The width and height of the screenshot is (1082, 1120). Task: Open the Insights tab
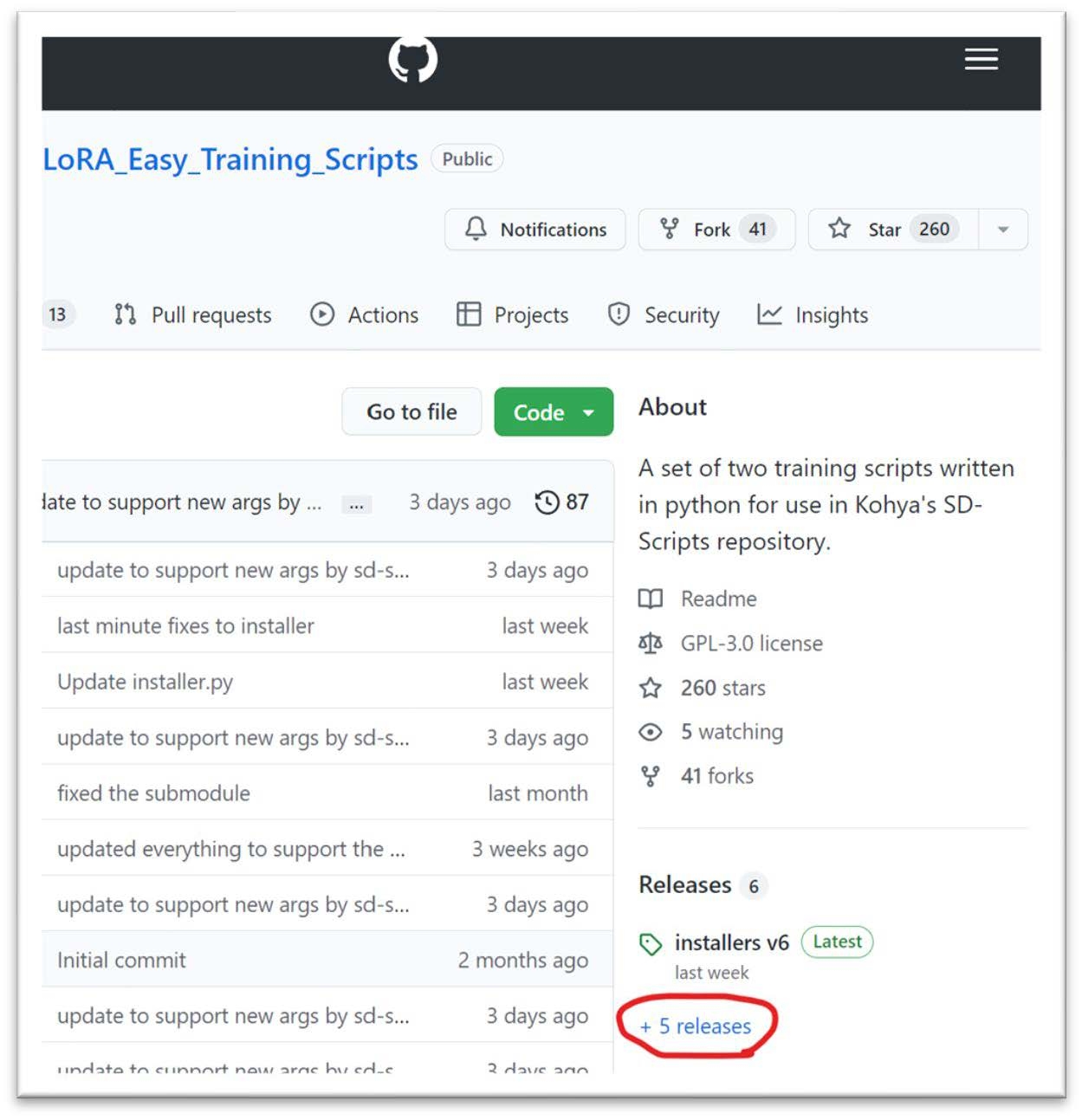812,315
